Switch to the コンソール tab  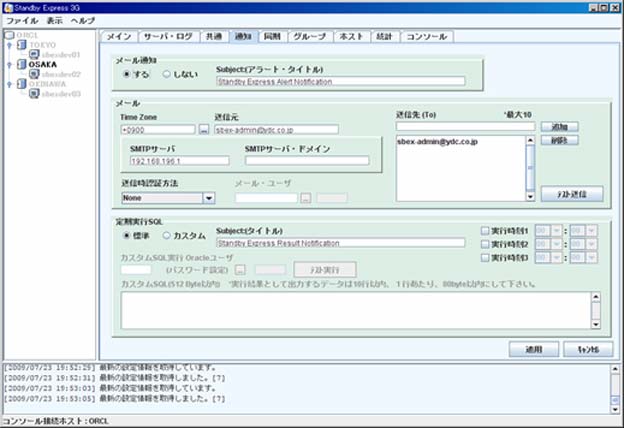(427, 37)
